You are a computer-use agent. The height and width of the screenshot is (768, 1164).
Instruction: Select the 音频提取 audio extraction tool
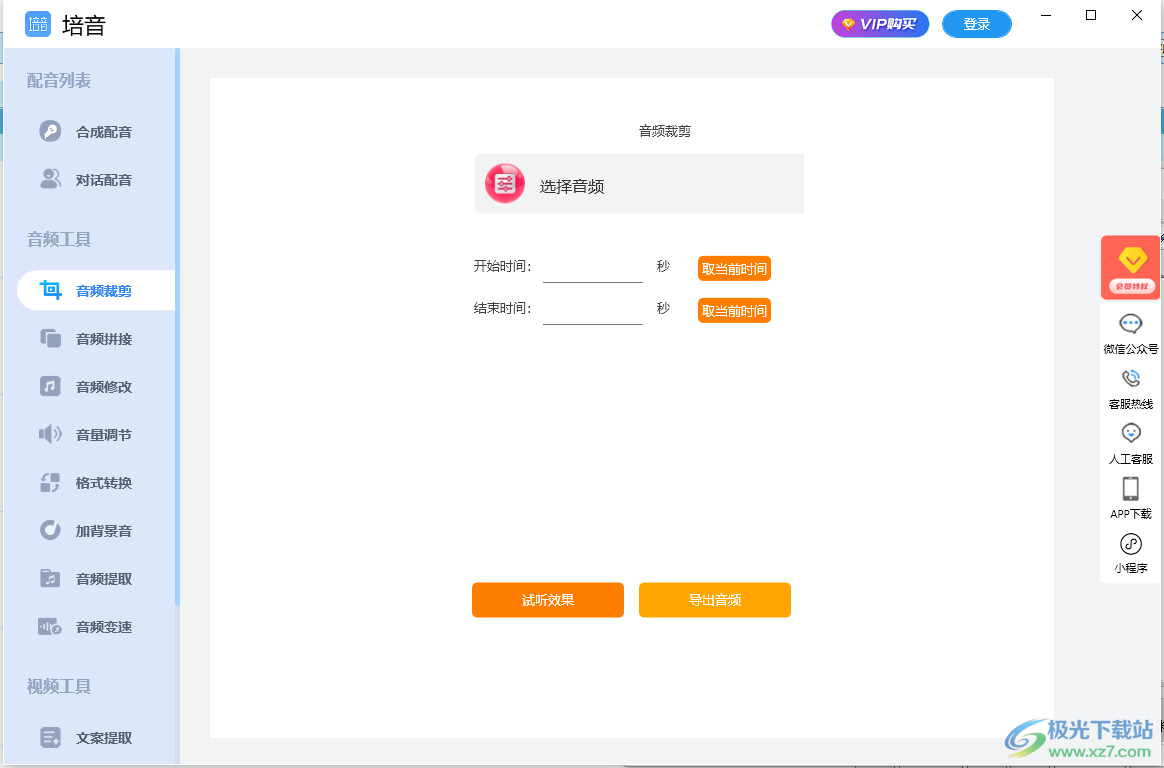95,578
